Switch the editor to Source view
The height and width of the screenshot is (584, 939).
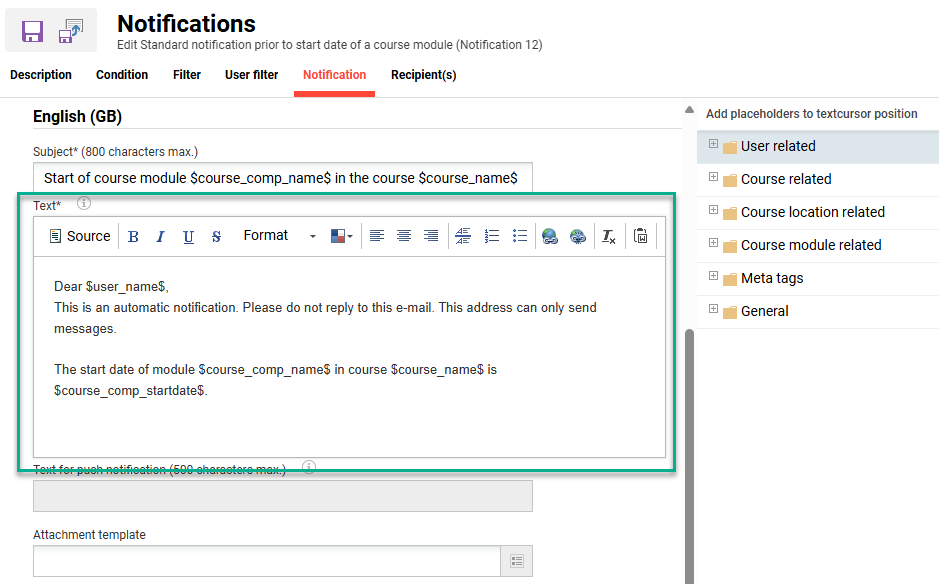point(80,236)
